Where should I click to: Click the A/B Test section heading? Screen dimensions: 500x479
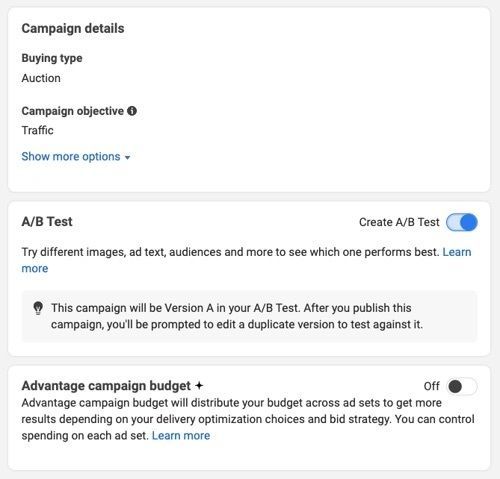[x=47, y=221]
